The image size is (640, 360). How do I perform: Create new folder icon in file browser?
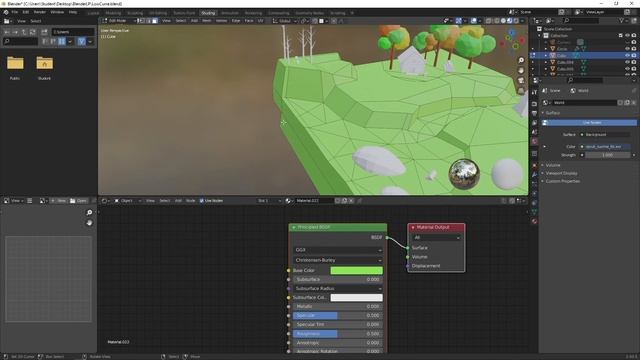(44, 32)
